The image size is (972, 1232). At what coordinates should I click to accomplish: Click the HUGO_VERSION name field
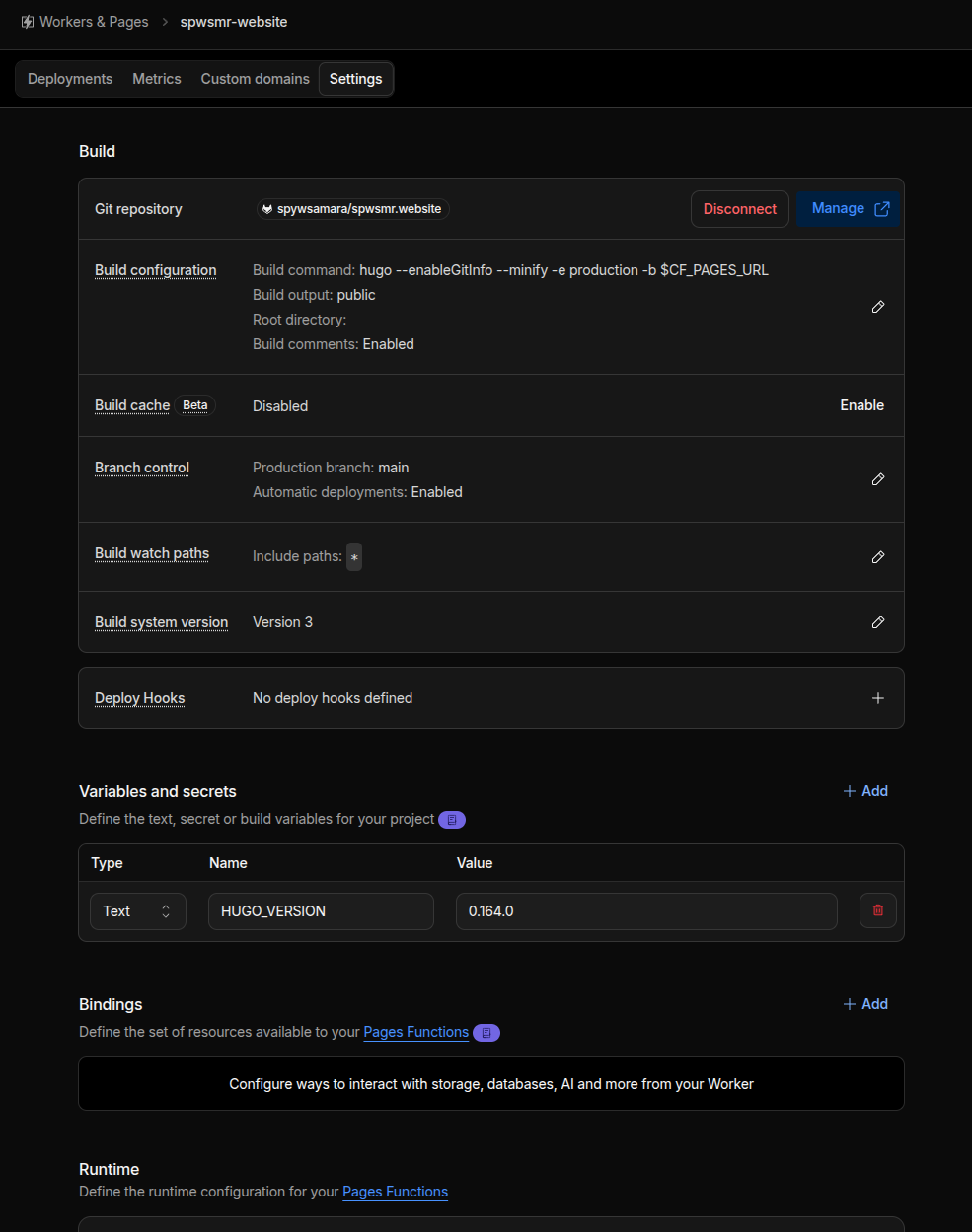coord(321,911)
